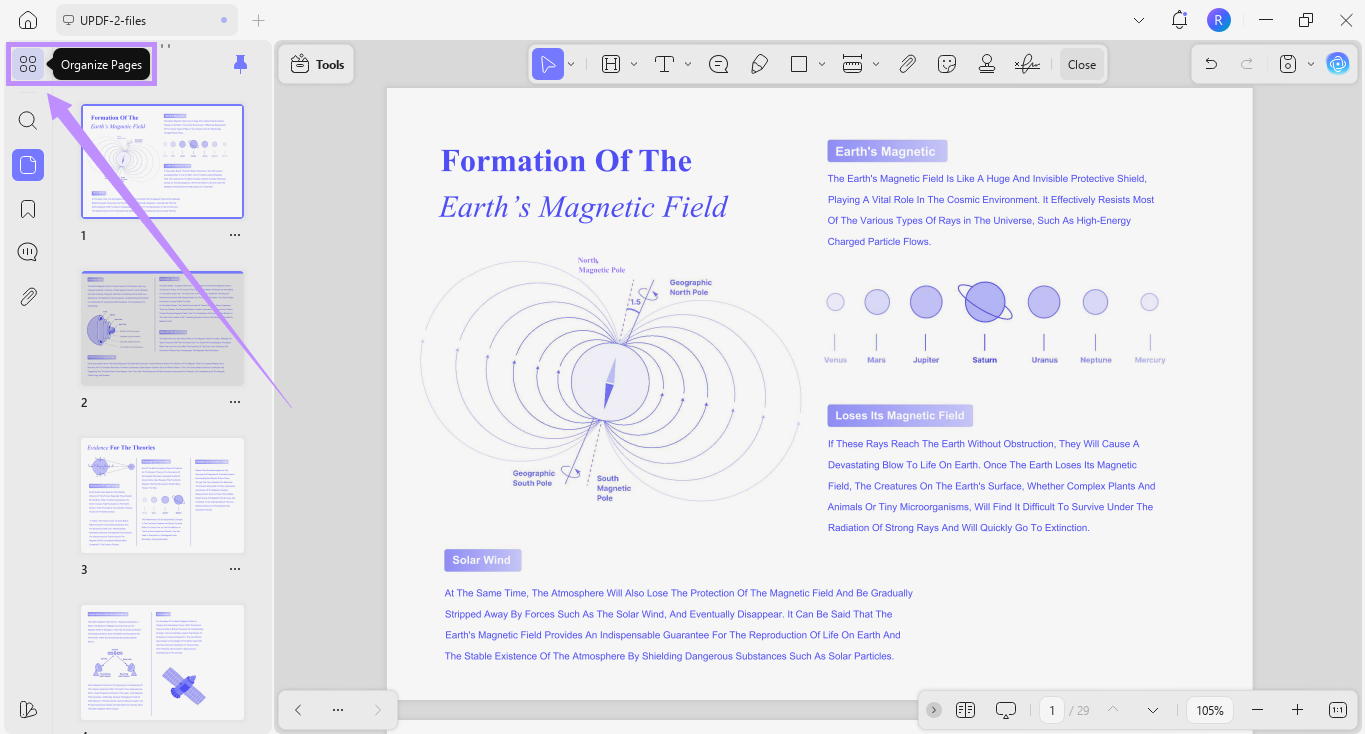
Task: Start slideshow presentation mode
Action: coord(1006,710)
